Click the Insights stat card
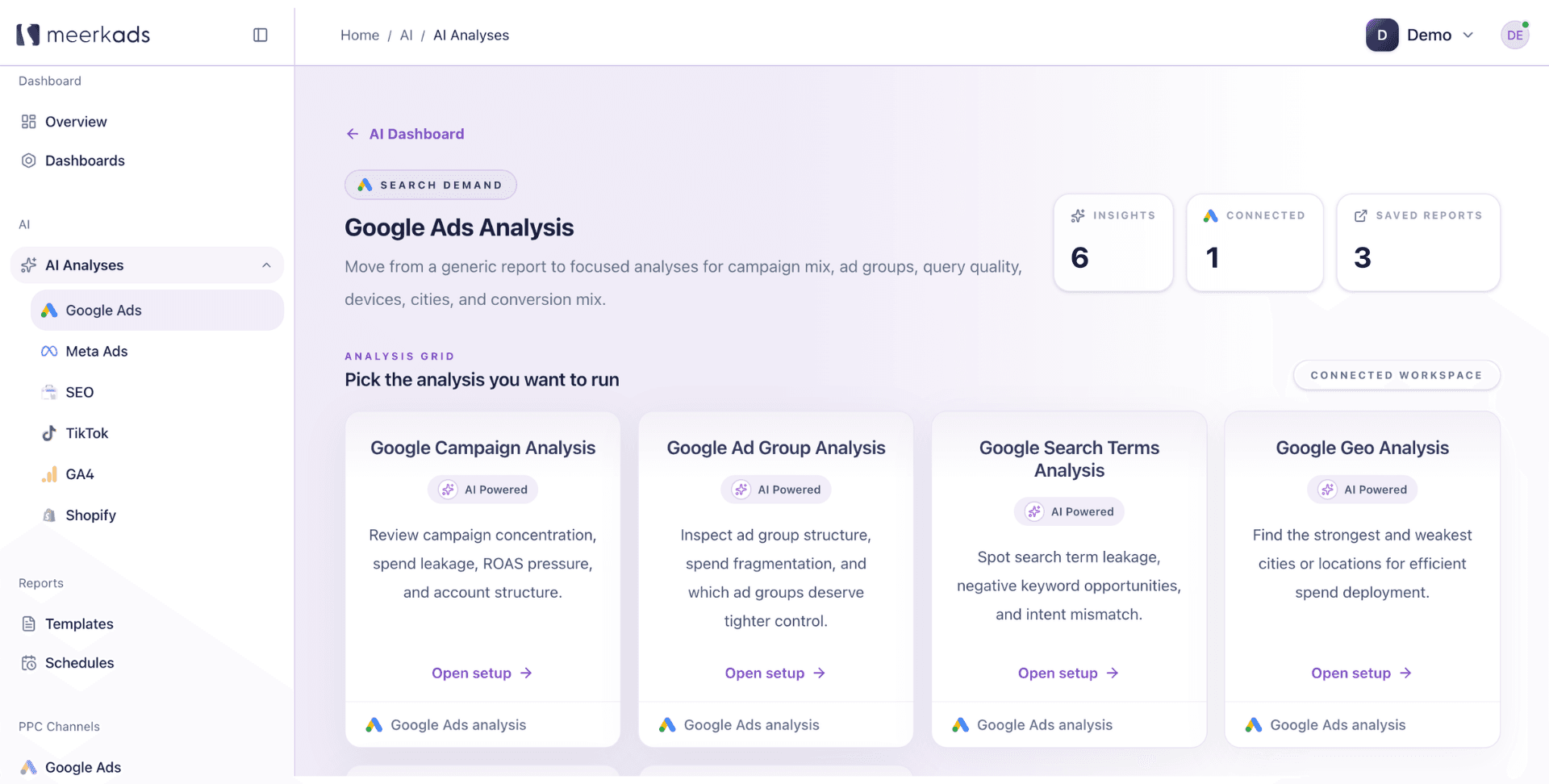Screen dimensions: 1549x784 [x=1113, y=242]
